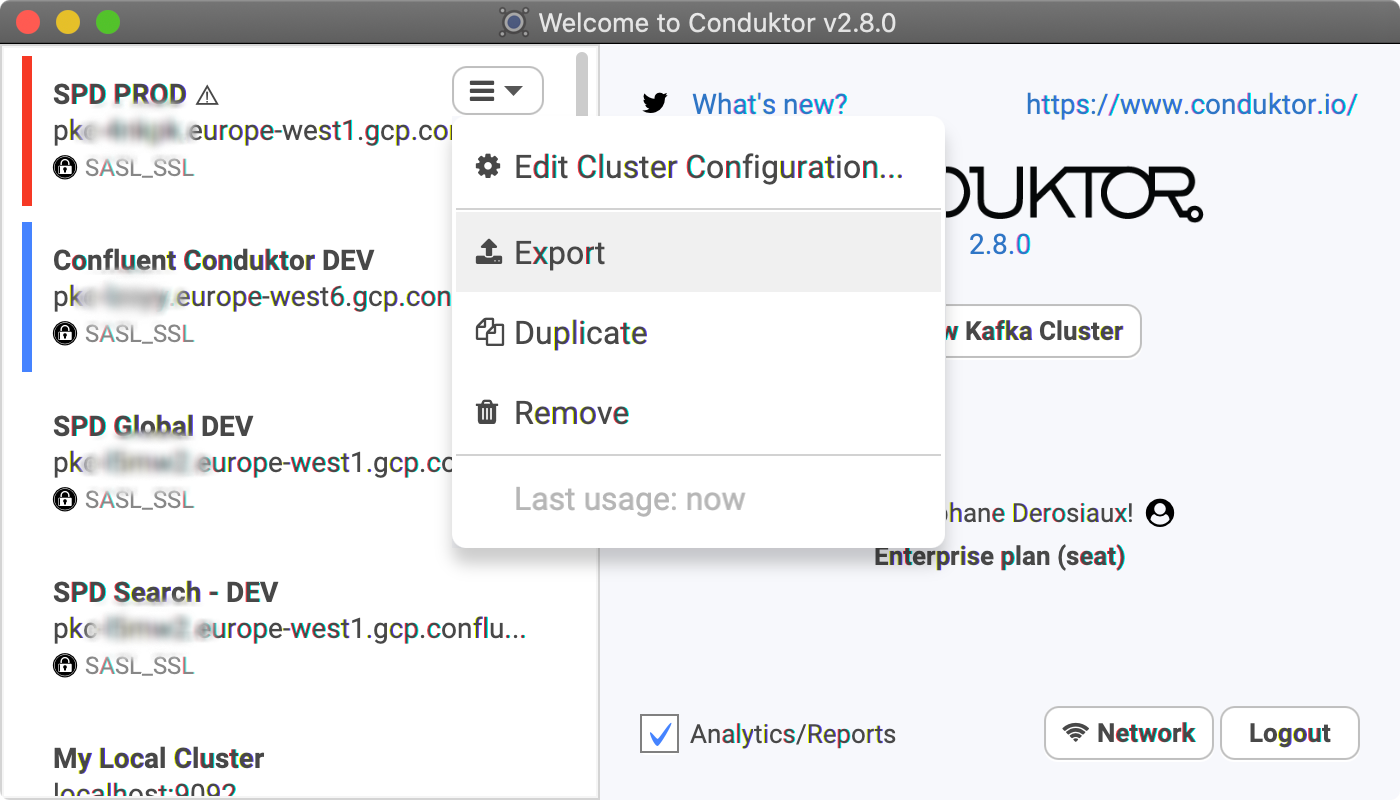This screenshot has width=1400, height=800.
Task: Open the SPD PROD cluster hamburger menu
Action: tap(498, 91)
